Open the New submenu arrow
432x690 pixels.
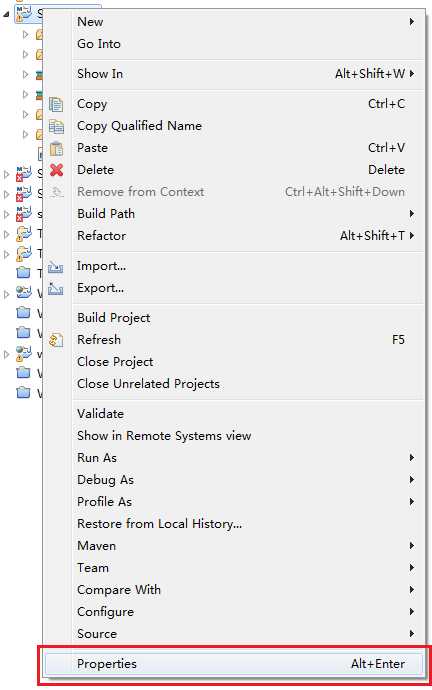(412, 22)
